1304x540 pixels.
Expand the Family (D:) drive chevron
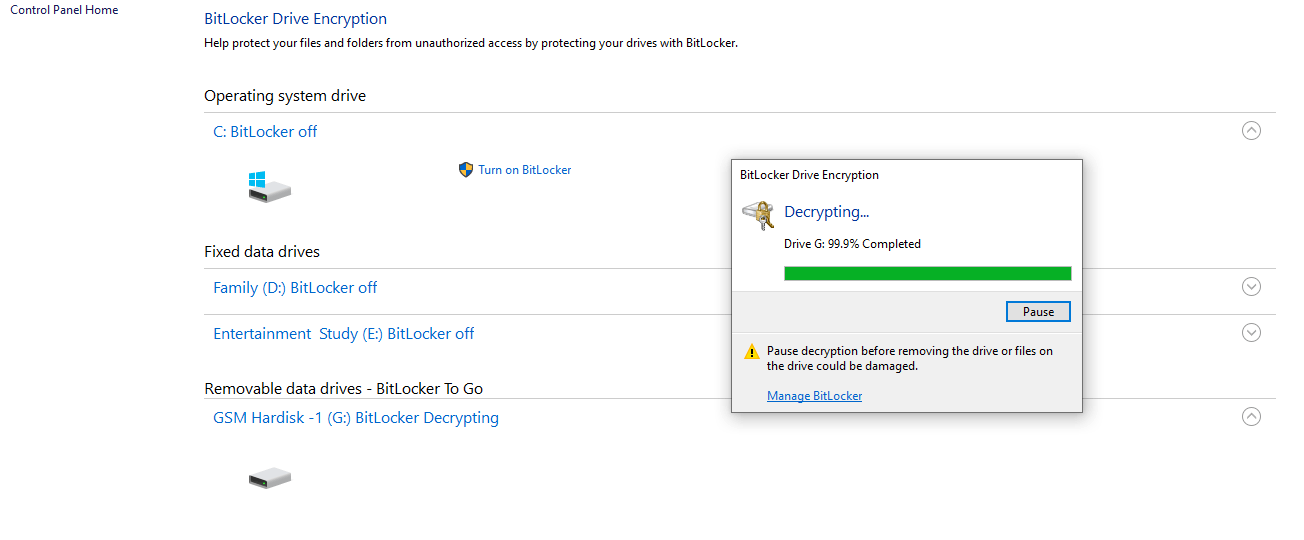1251,286
